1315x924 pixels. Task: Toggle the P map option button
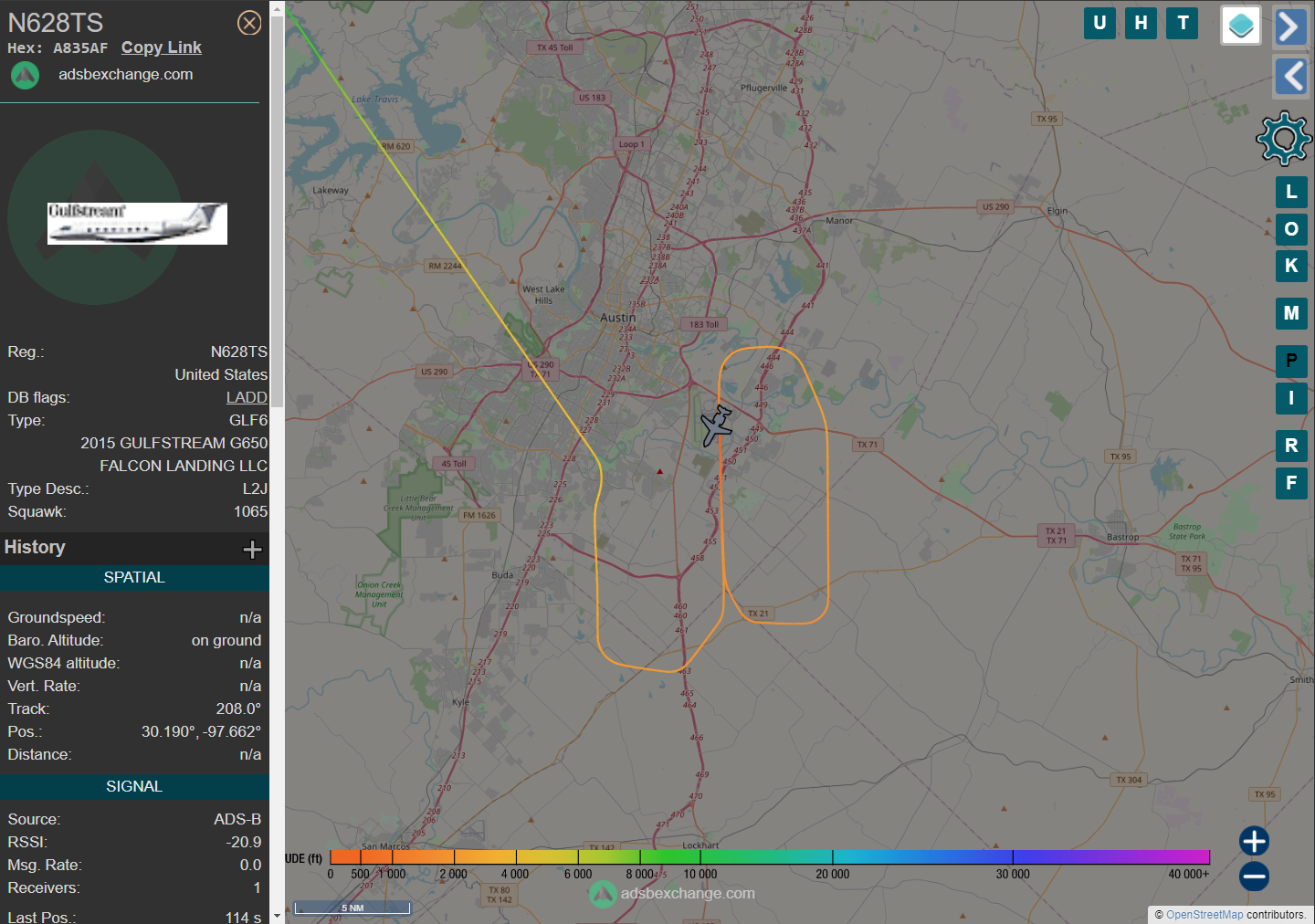(x=1291, y=361)
